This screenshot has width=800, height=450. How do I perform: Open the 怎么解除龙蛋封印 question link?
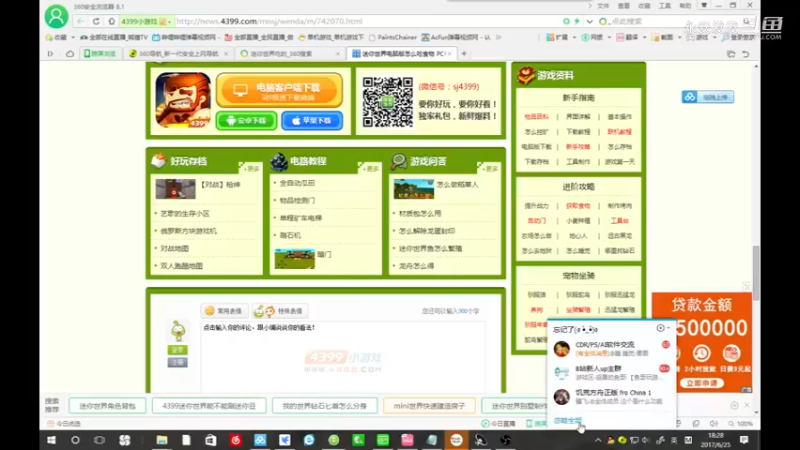427,231
